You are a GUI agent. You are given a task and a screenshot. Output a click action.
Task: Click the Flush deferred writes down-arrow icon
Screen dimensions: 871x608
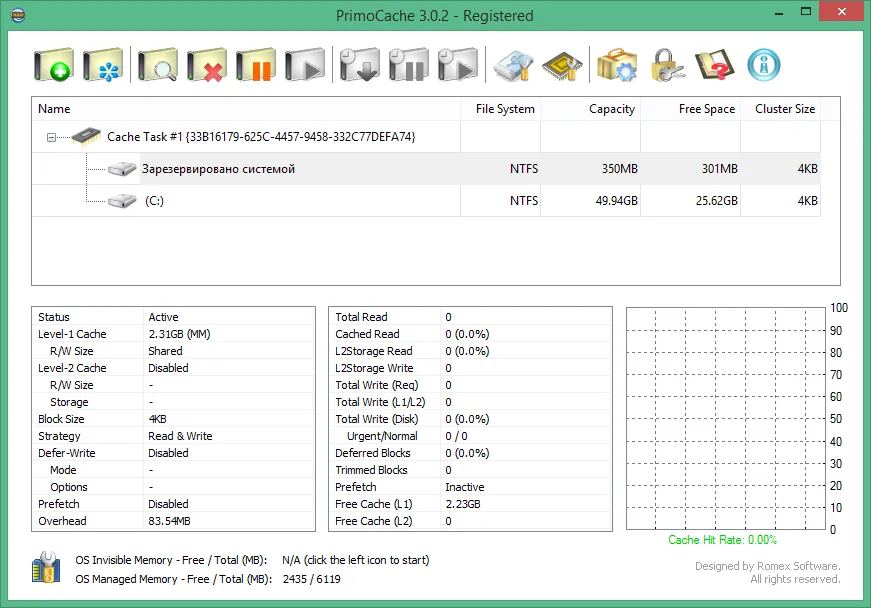click(x=360, y=65)
